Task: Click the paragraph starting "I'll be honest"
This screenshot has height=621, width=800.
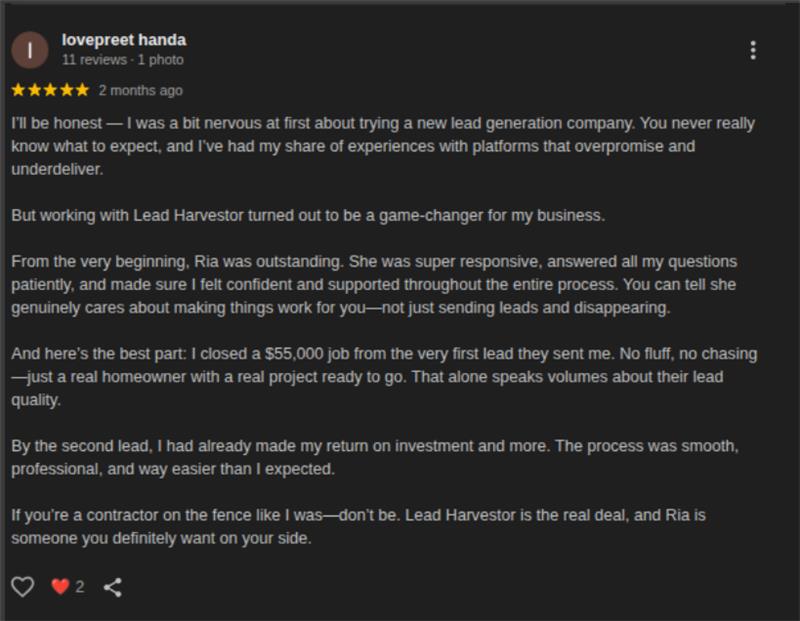Action: tap(383, 146)
